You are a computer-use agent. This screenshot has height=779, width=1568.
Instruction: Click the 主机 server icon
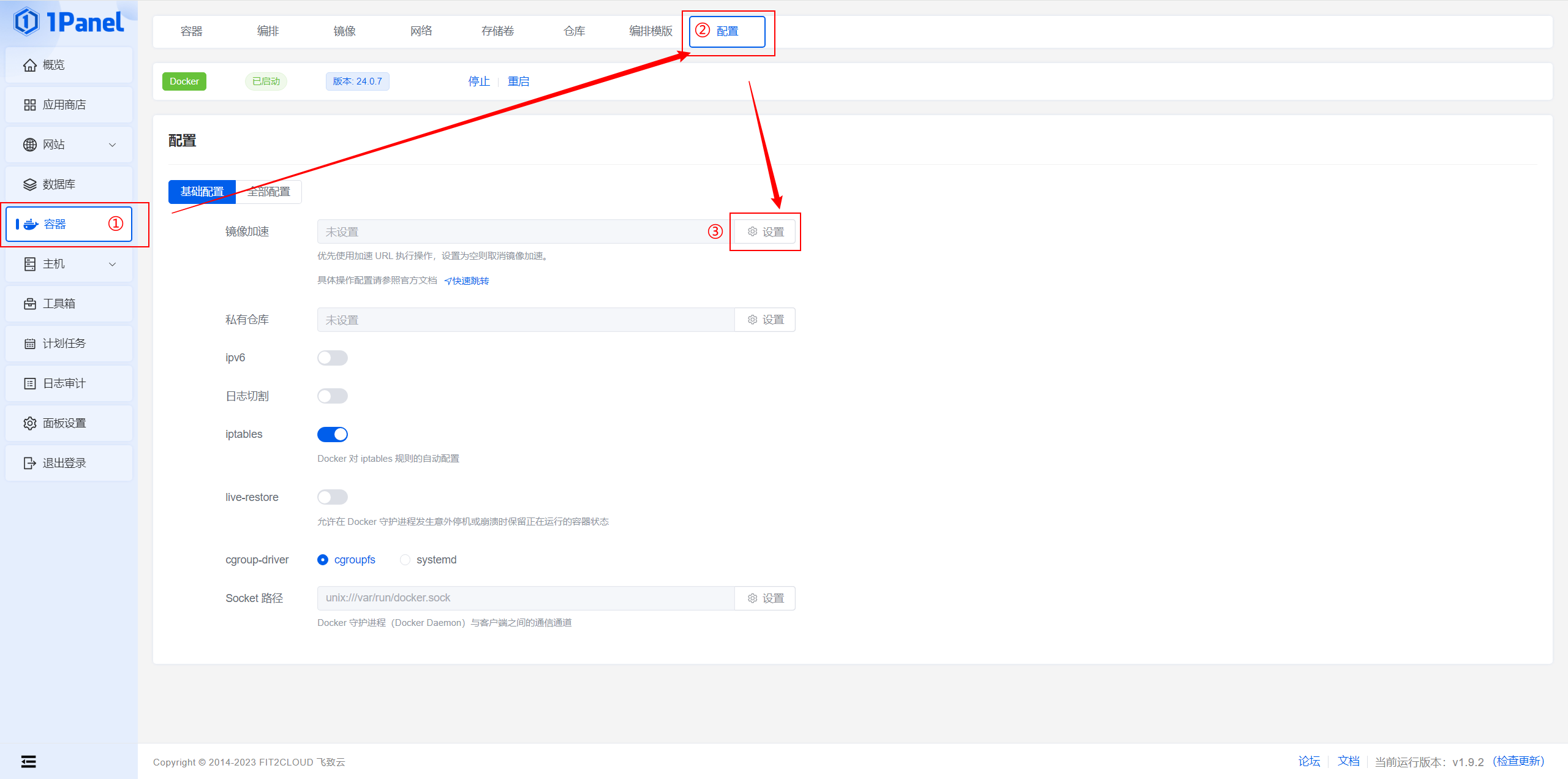pos(29,264)
